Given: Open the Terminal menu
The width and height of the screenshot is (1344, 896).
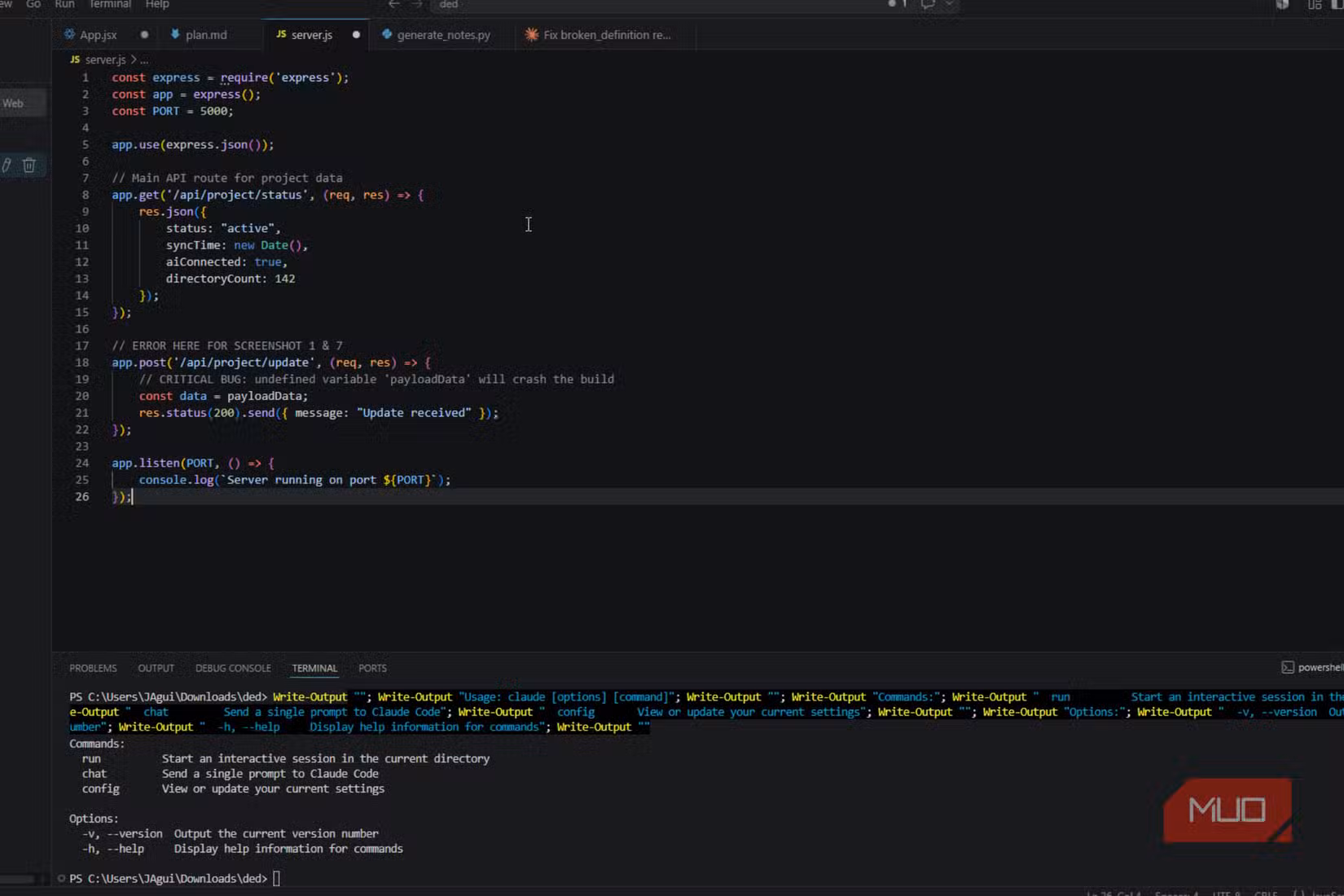Looking at the screenshot, I should pyautogui.click(x=110, y=4).
